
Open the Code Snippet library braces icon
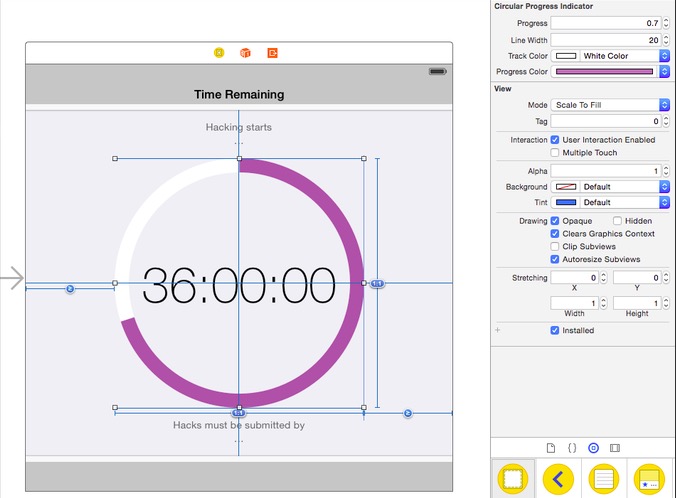[x=572, y=448]
